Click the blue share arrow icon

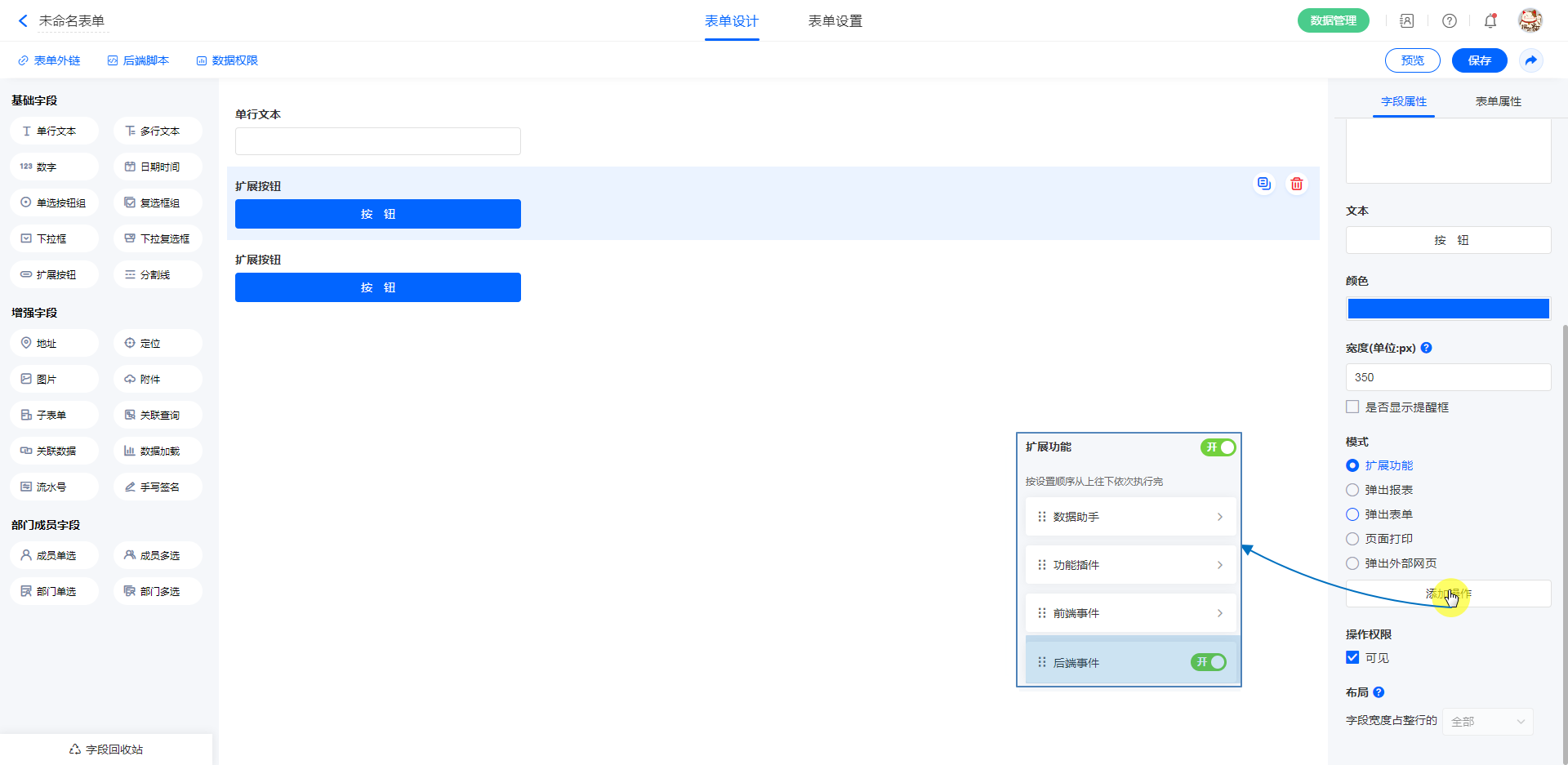(1530, 60)
